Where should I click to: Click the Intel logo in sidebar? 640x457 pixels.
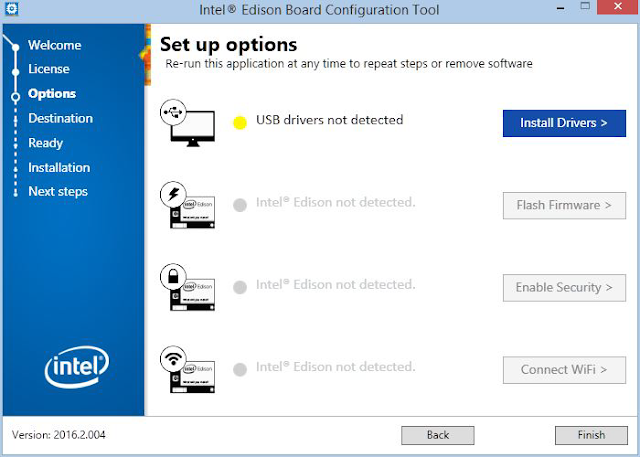(x=77, y=366)
